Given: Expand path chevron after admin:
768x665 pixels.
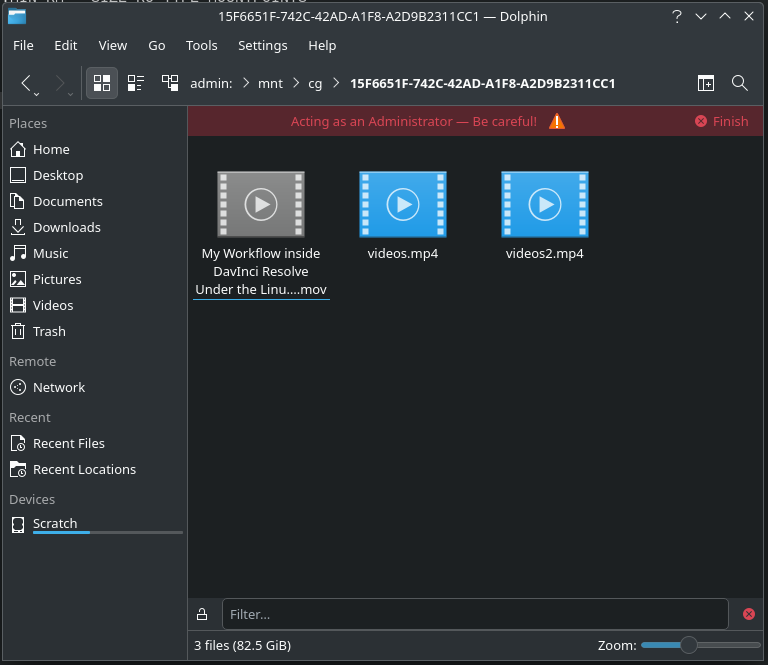Looking at the screenshot, I should tap(245, 84).
